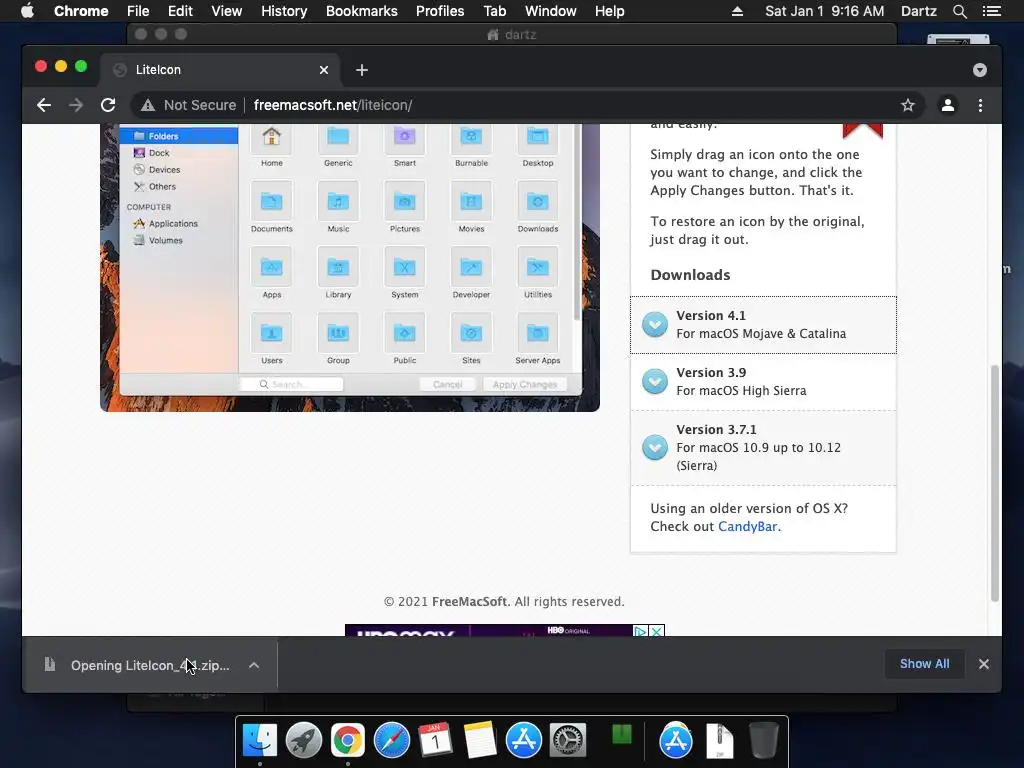Download Version 3.7.1 for Sierra
Screen dimensions: 1024x768
click(763, 448)
